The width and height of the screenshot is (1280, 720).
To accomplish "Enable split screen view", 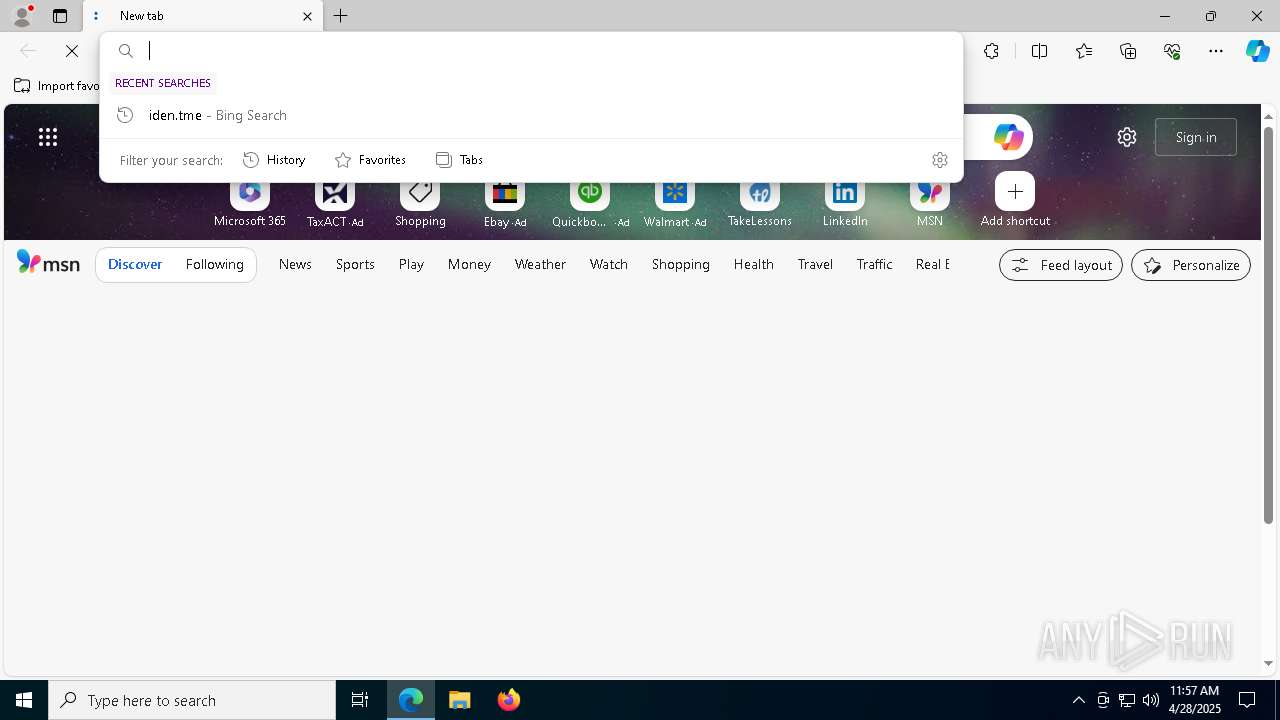I will (x=1039, y=51).
